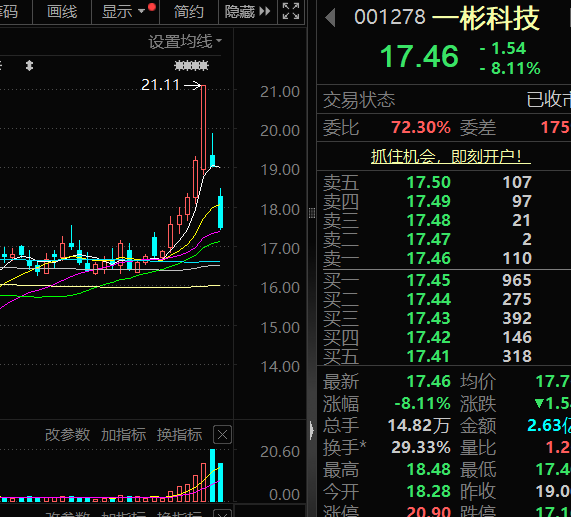Click the 换指标 link in volume panel
Screen dimensions: 571x517
[180, 435]
